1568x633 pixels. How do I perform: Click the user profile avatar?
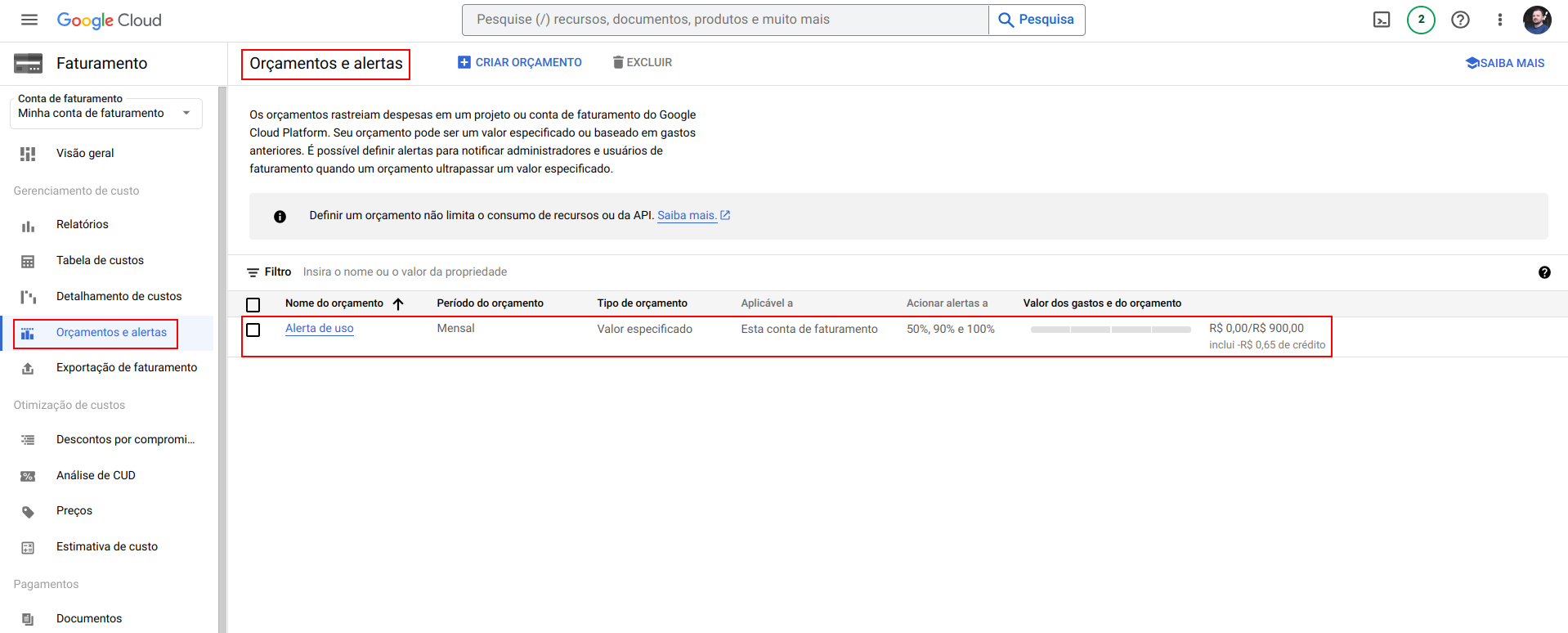coord(1536,20)
